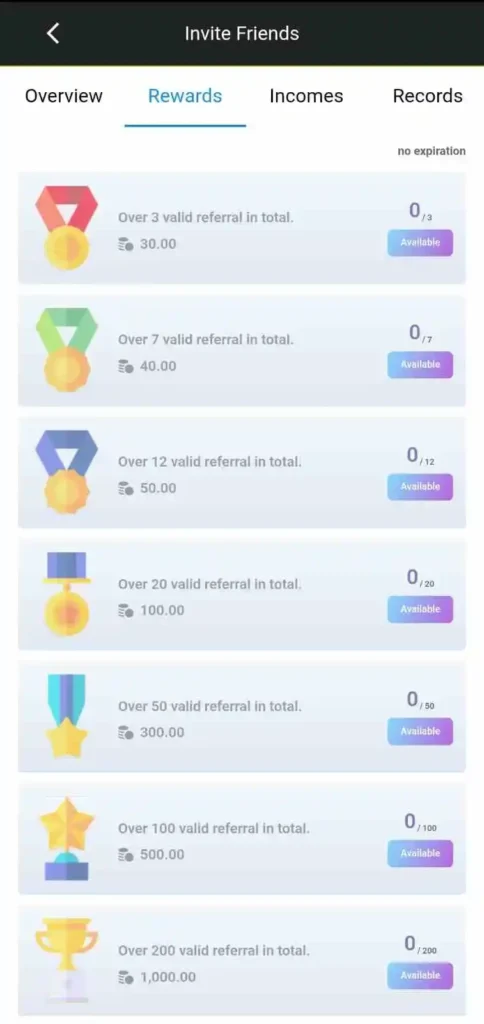Tap Available for the 100 referral reward
This screenshot has height=1024, width=484.
(x=420, y=854)
